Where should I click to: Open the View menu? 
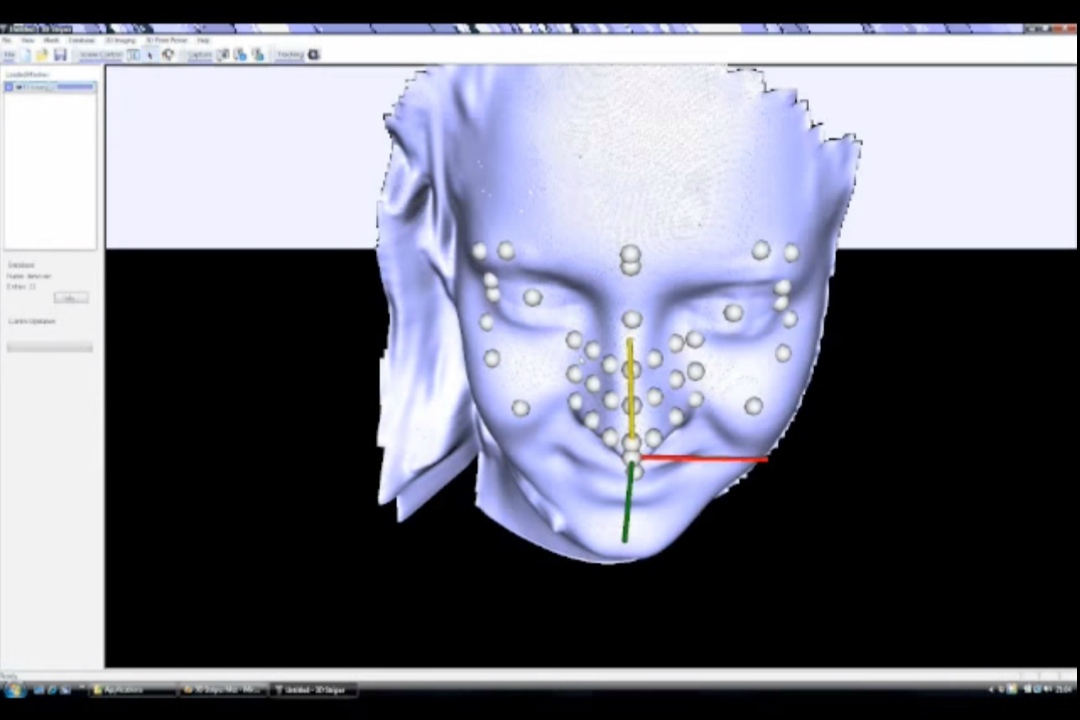(x=28, y=41)
